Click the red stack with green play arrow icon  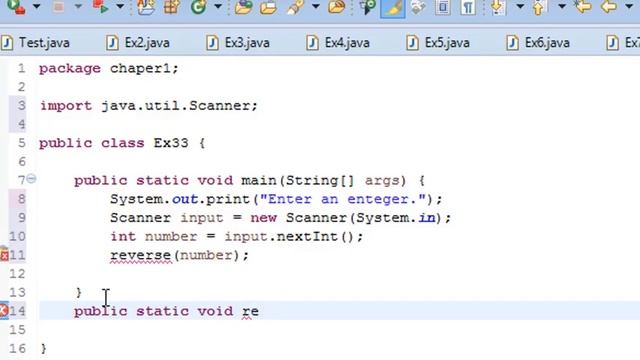coord(100,7)
